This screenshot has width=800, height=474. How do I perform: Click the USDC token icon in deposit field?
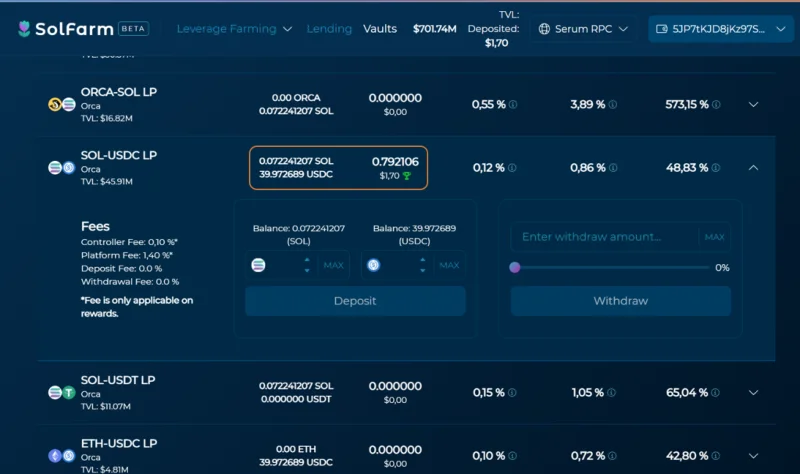(x=373, y=265)
